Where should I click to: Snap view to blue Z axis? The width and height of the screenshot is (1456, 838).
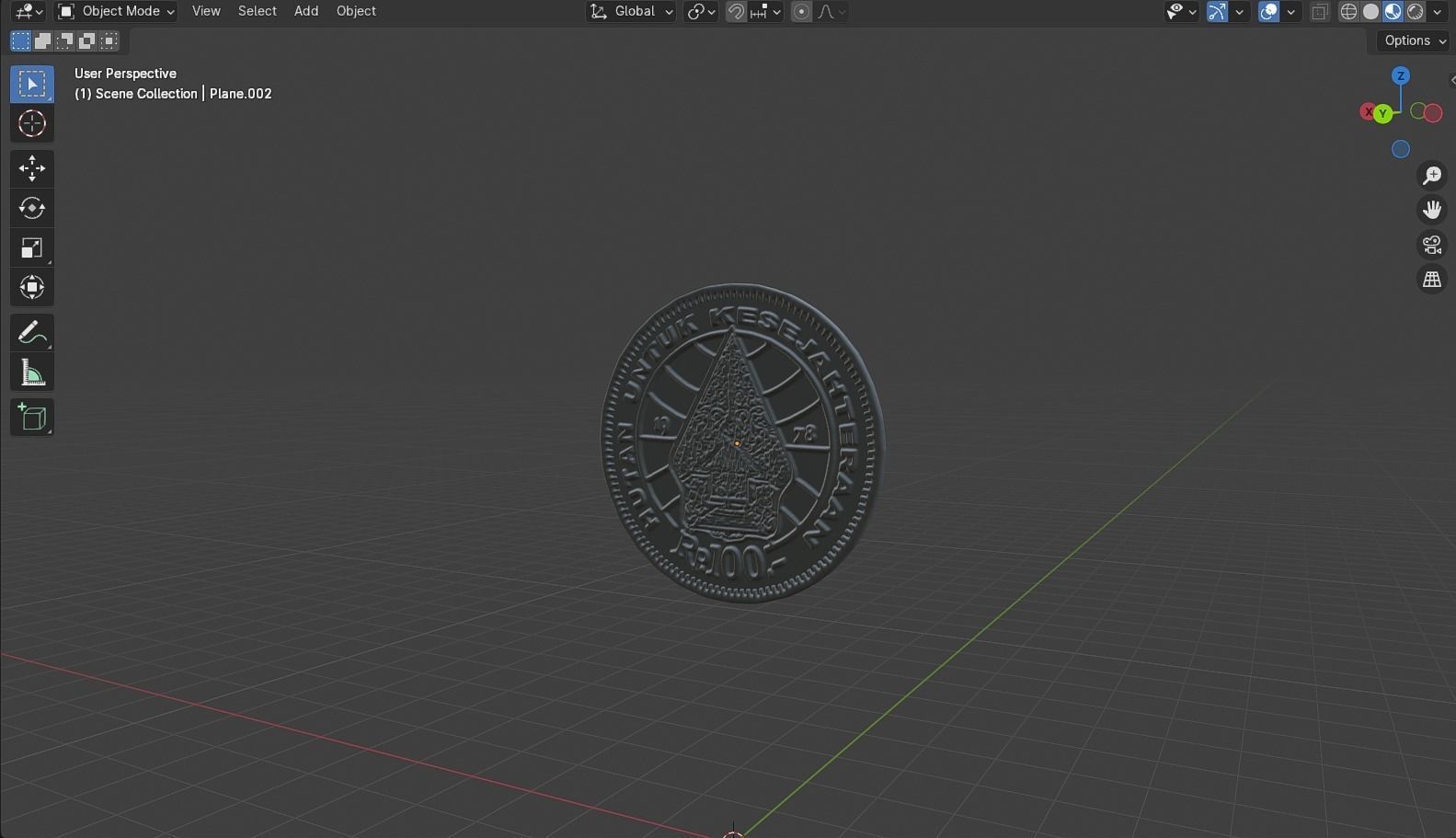1401,76
